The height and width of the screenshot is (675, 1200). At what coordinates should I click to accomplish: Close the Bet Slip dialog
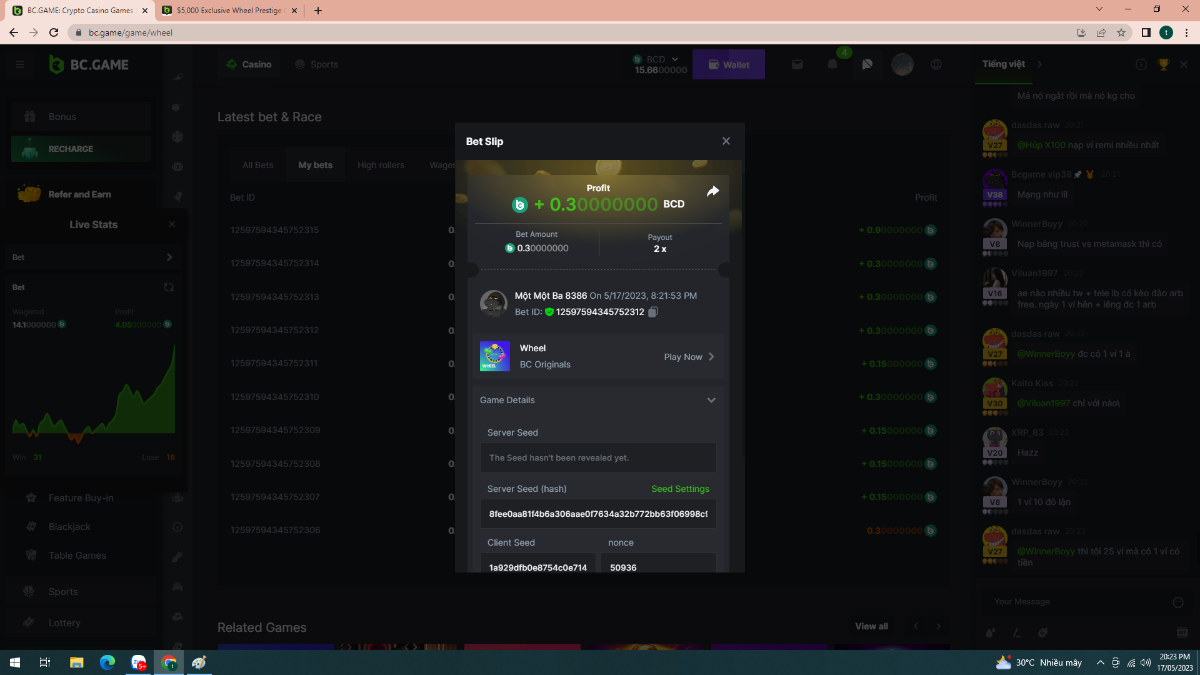726,141
